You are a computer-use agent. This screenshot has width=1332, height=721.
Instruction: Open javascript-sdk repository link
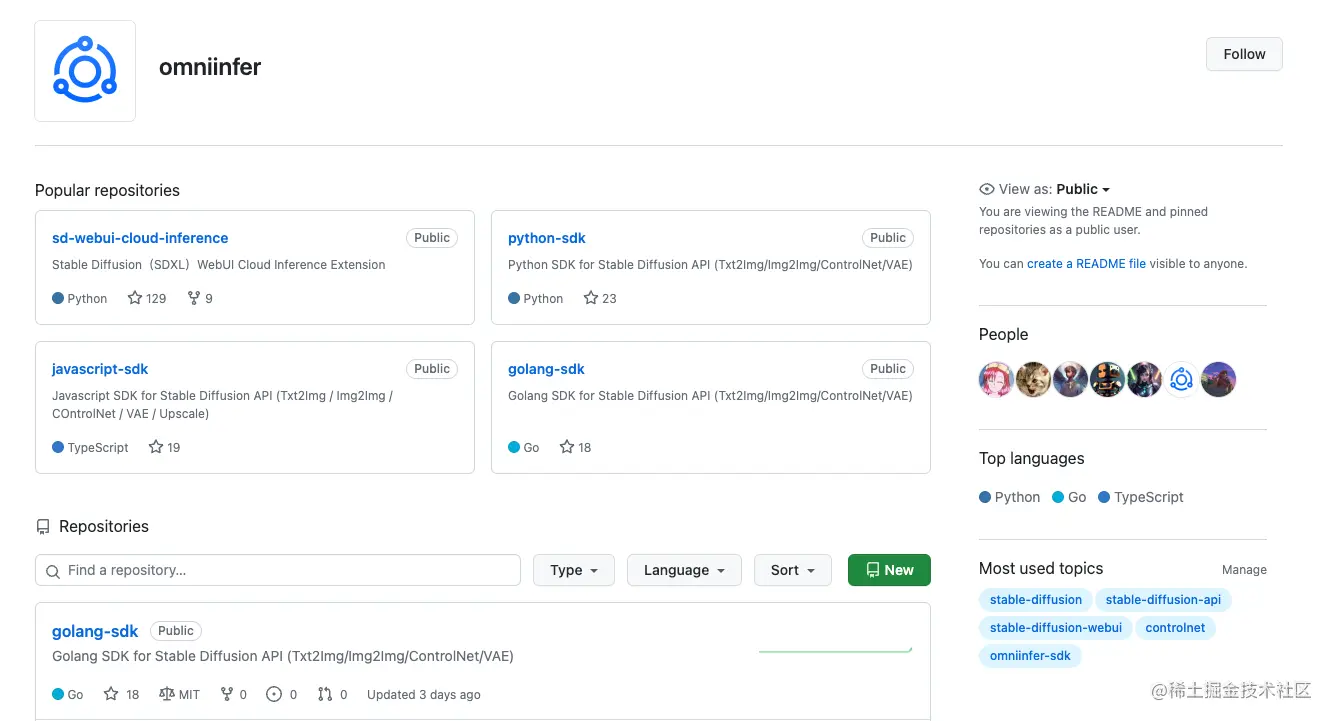pos(100,369)
